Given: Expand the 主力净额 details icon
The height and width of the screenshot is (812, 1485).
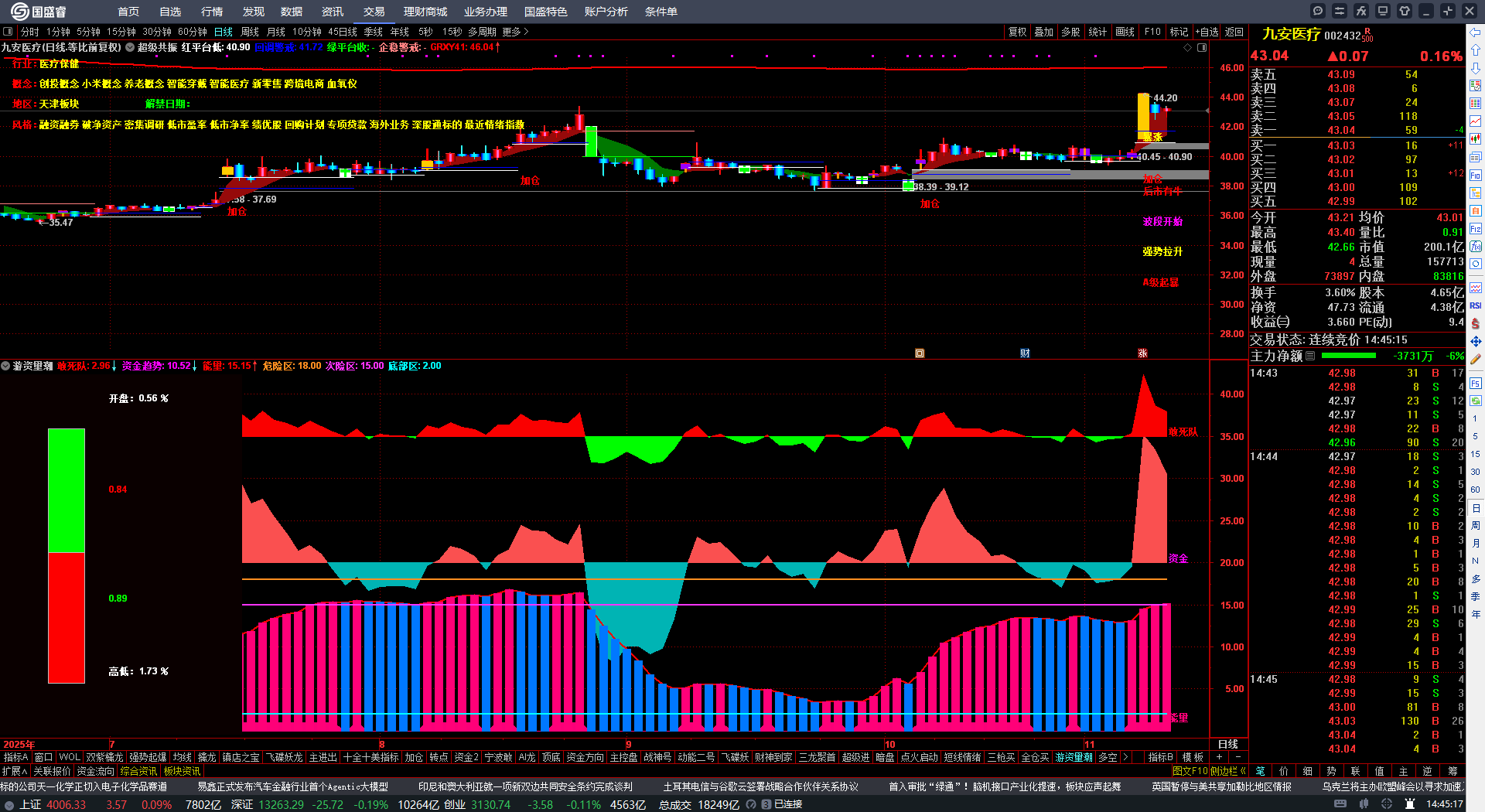Looking at the screenshot, I should click(x=1310, y=356).
